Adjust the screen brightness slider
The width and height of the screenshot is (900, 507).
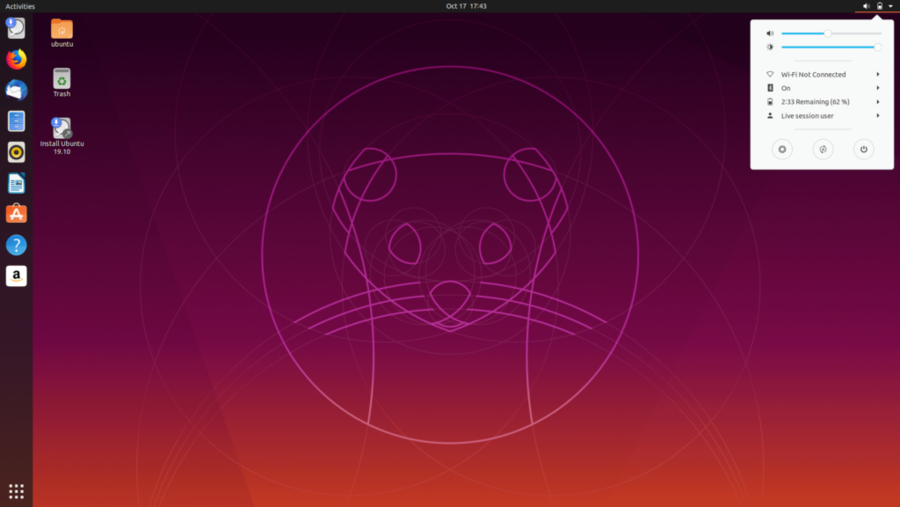(x=831, y=47)
